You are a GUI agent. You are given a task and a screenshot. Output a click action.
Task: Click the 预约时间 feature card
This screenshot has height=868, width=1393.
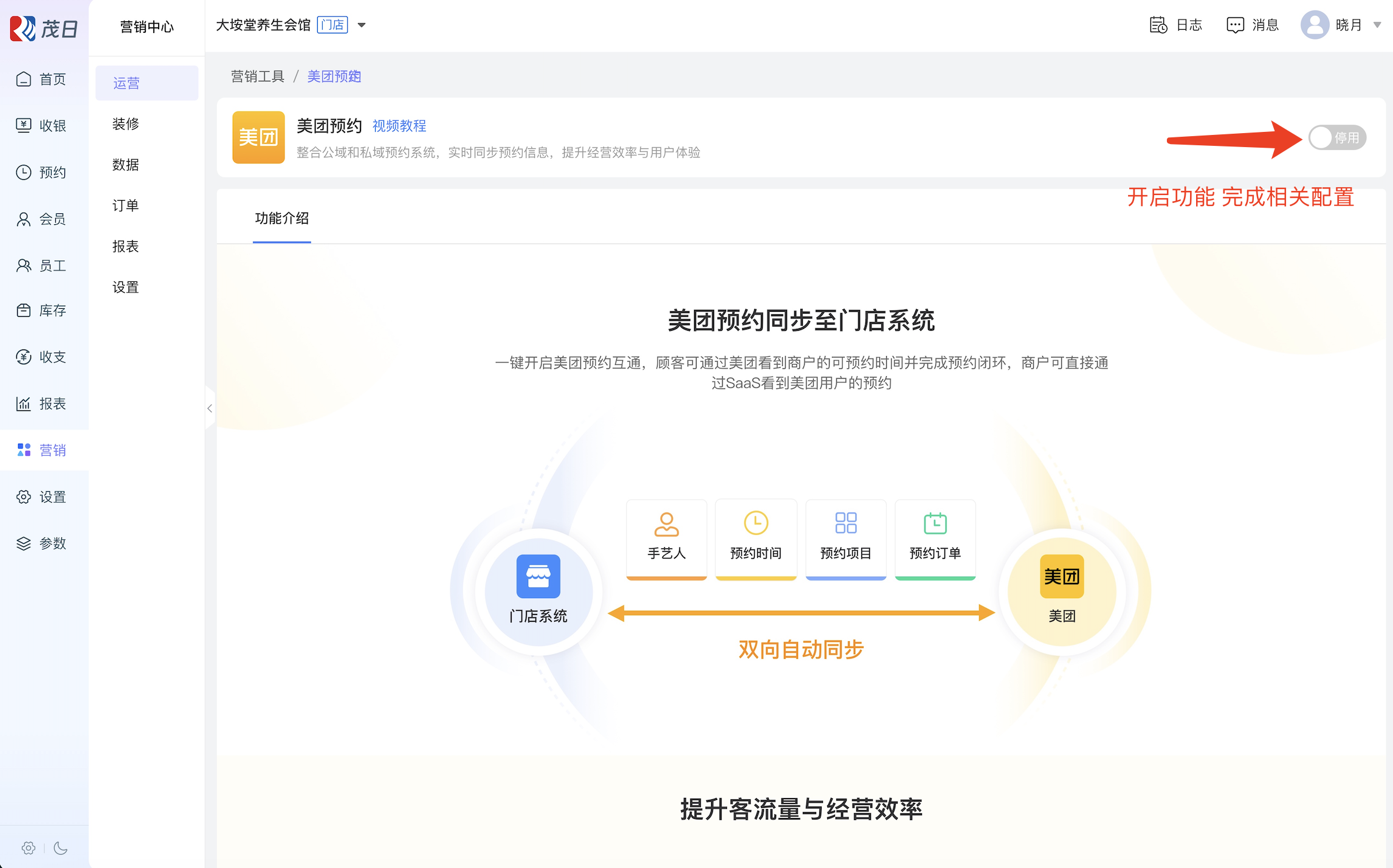coord(755,538)
